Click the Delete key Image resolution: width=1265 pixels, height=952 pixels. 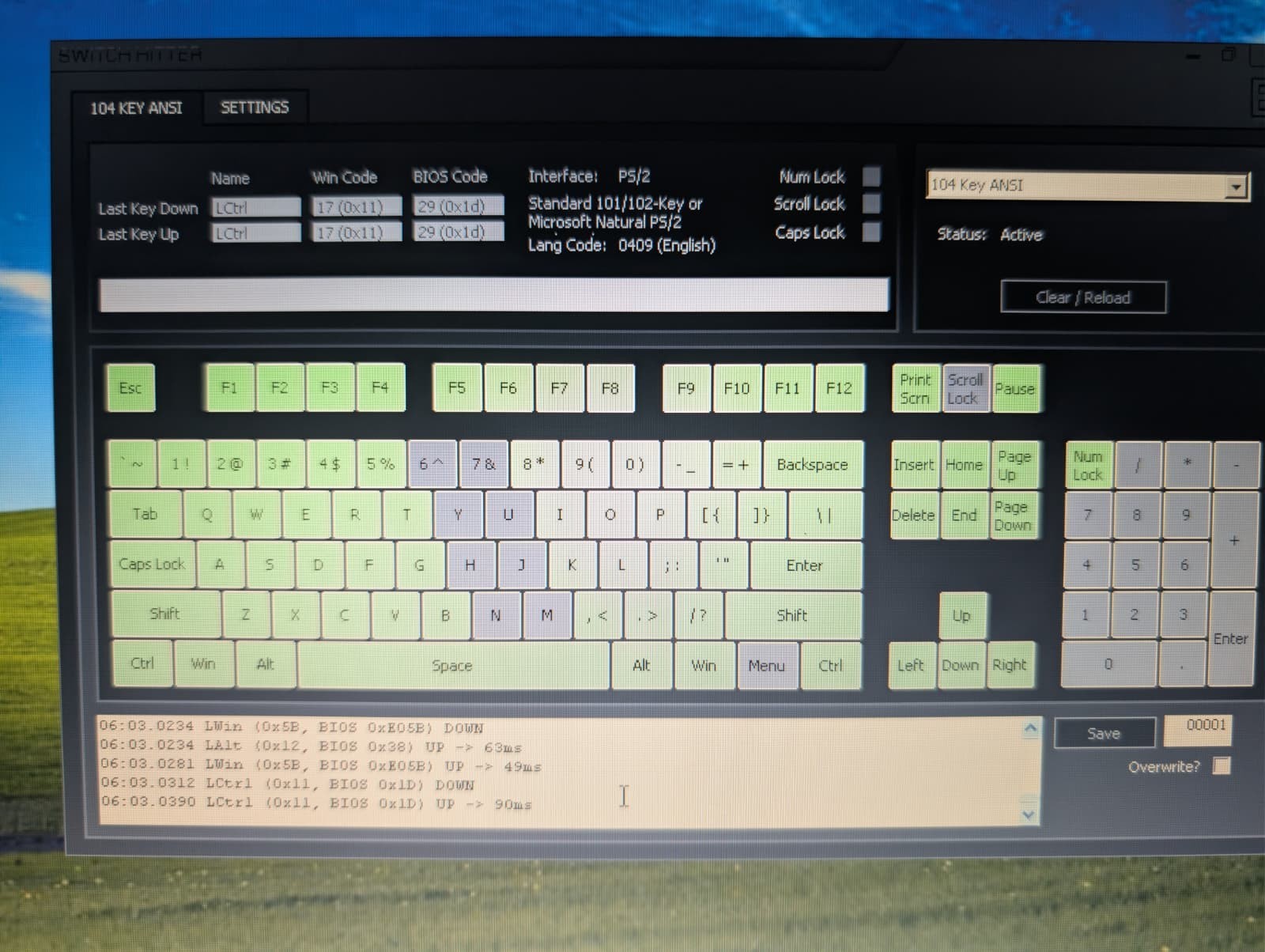pyautogui.click(x=913, y=515)
